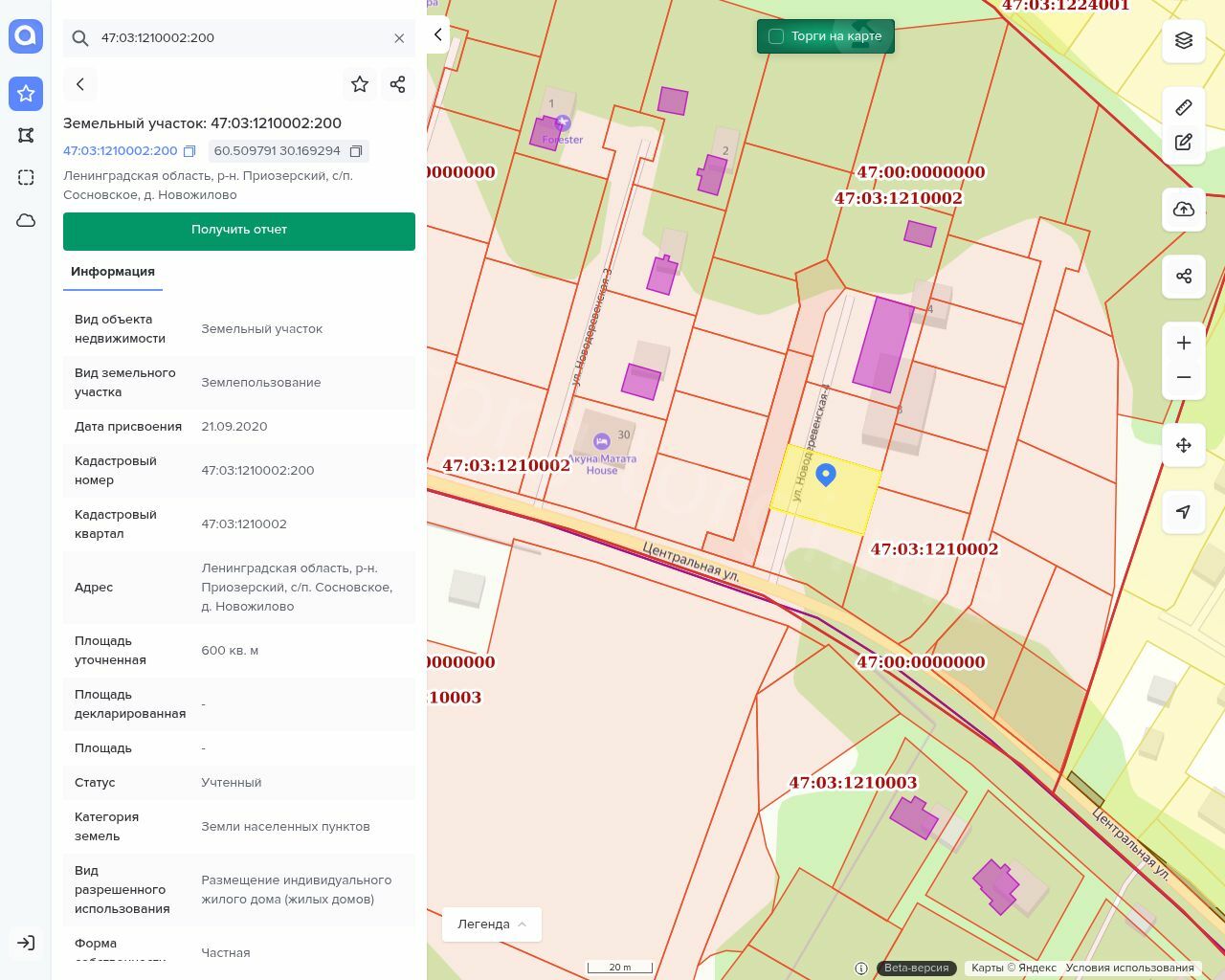Copy the cadastral number to clipboard

click(189, 151)
